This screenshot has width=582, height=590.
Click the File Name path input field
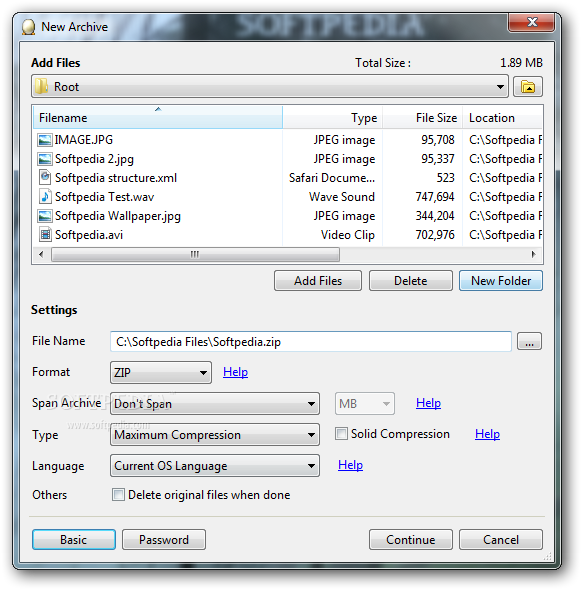(x=311, y=341)
